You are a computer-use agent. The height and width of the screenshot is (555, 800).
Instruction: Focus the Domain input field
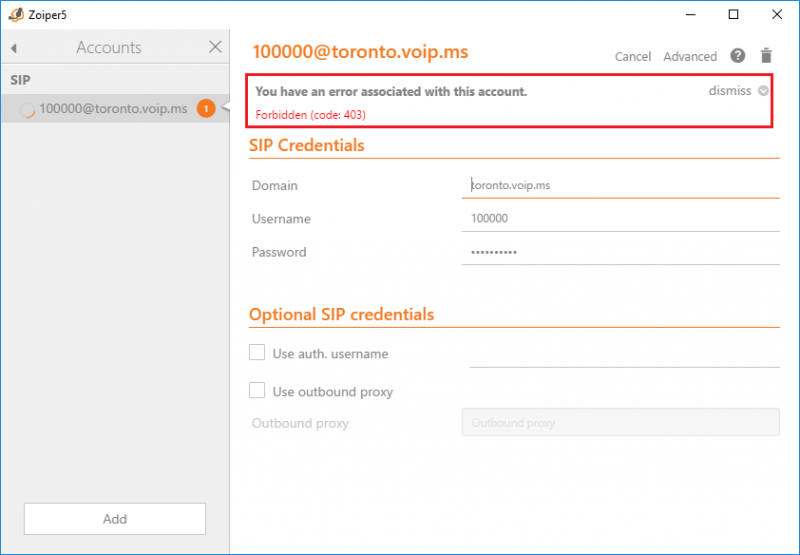pos(620,185)
